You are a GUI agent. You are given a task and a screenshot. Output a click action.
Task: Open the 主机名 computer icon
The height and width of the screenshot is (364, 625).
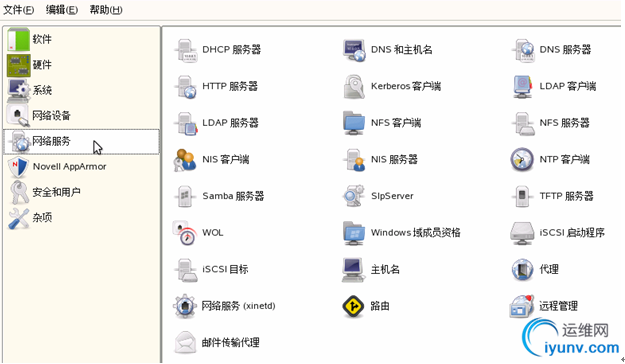[x=353, y=270]
